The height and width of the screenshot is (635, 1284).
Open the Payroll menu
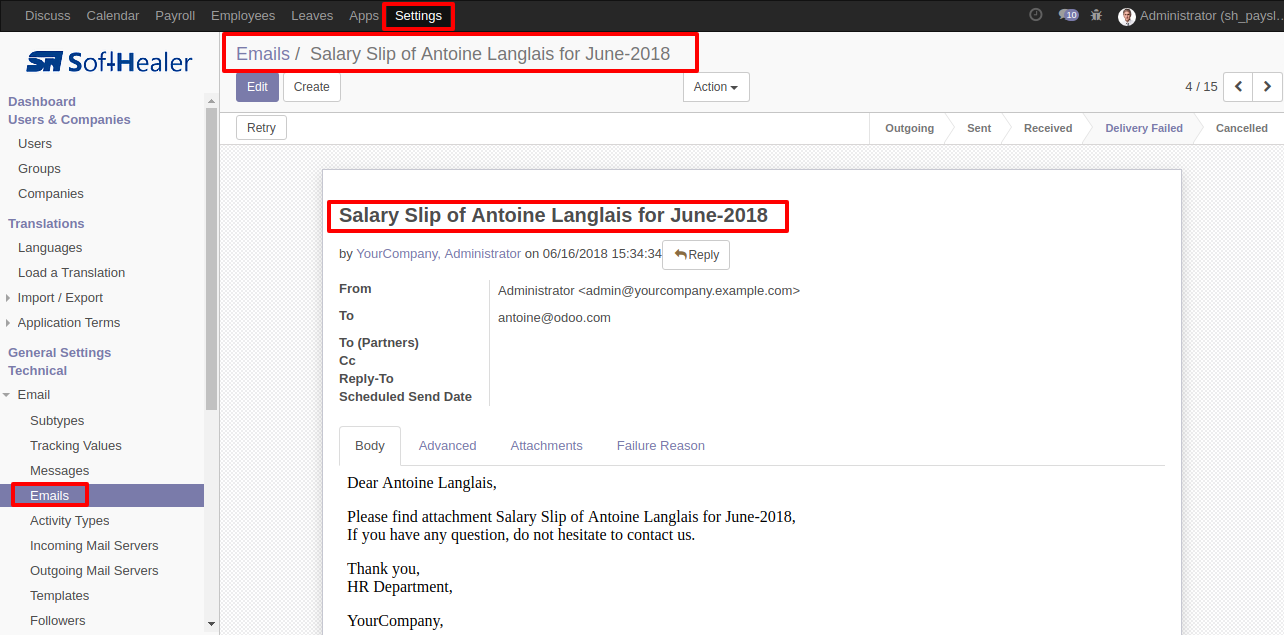(x=175, y=16)
